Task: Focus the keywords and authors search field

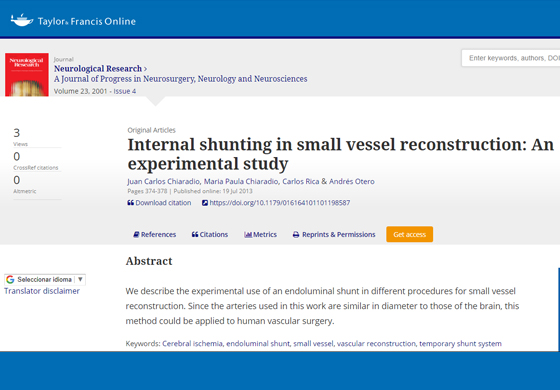Action: pos(511,58)
